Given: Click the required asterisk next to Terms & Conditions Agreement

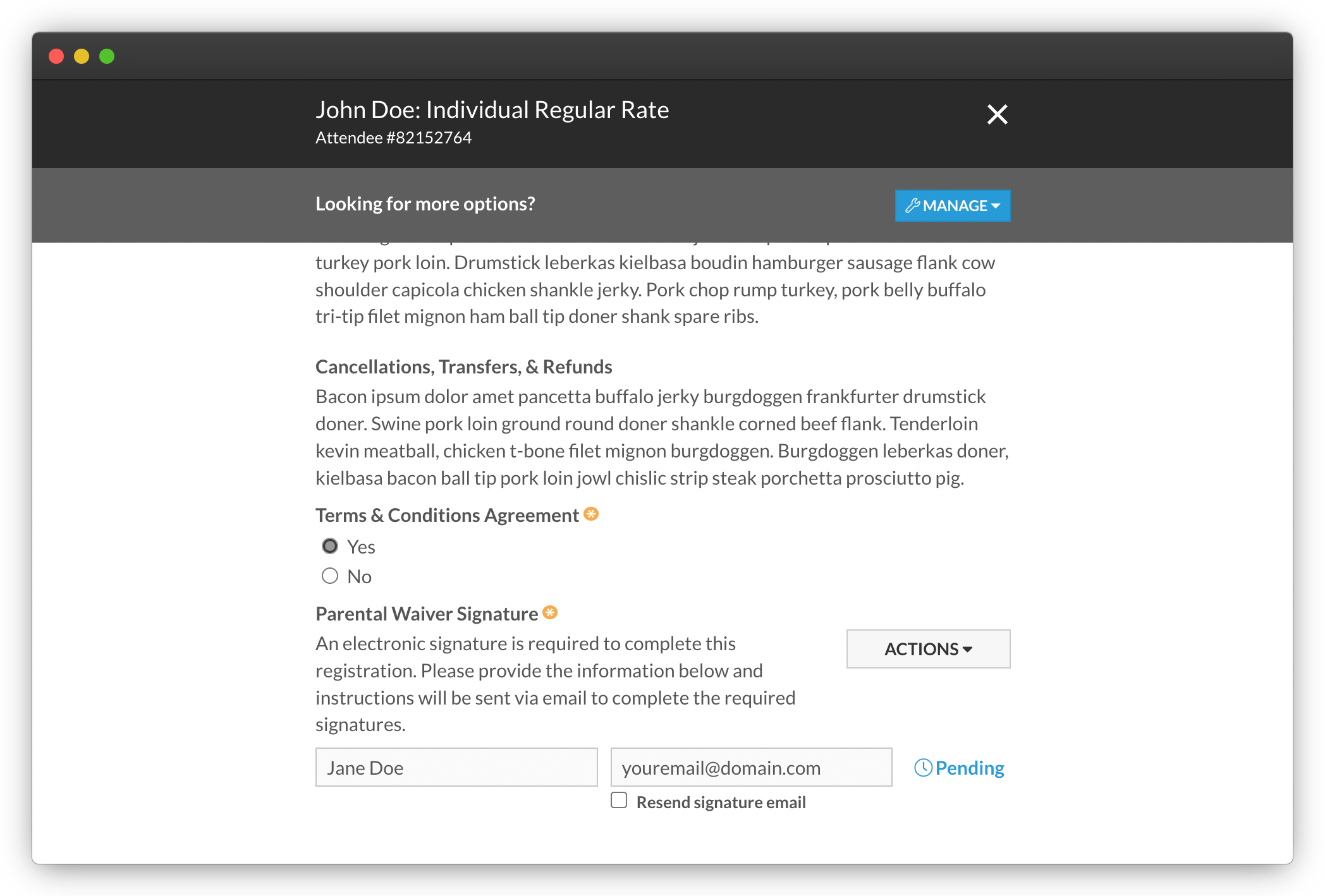Looking at the screenshot, I should pyautogui.click(x=591, y=514).
